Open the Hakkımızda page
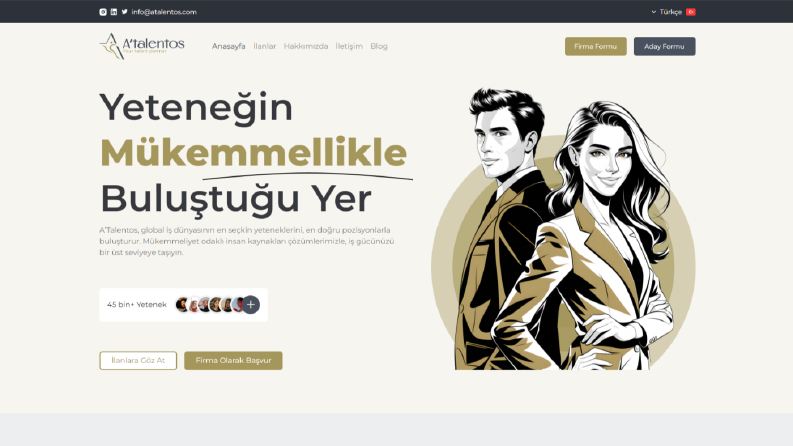Viewport: 793px width, 446px height. (305, 46)
